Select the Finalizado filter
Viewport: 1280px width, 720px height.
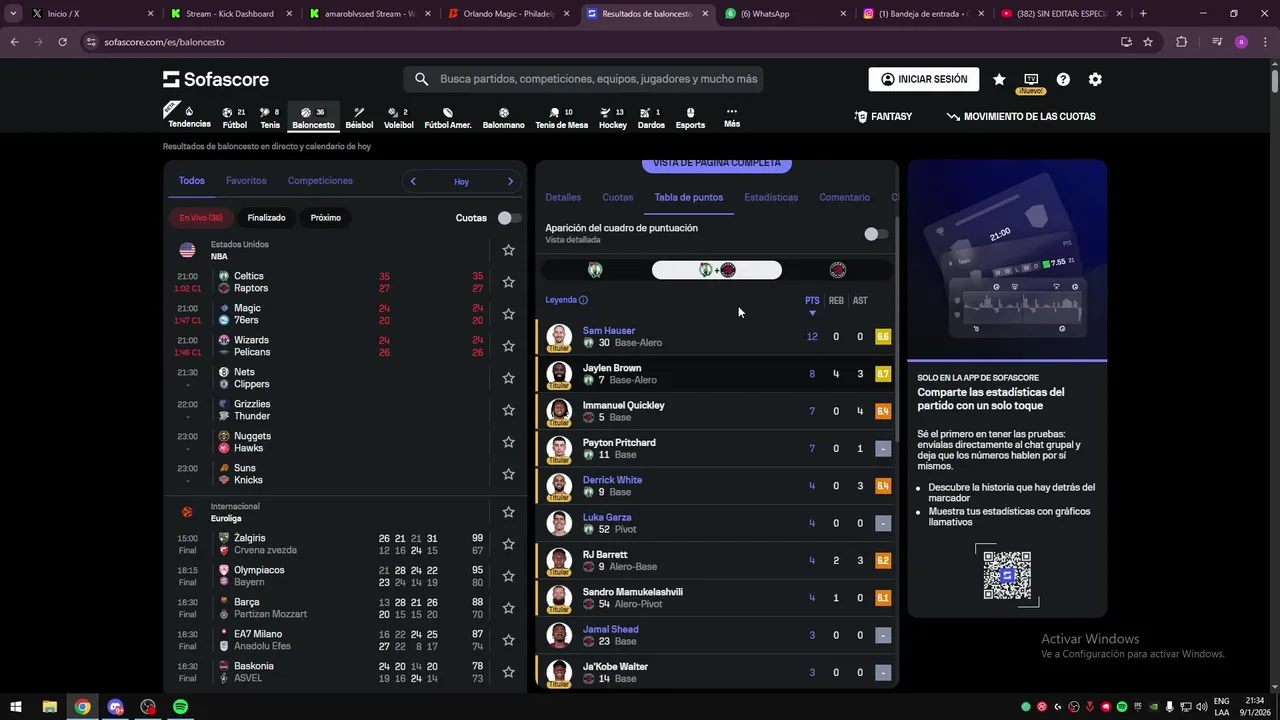267,218
